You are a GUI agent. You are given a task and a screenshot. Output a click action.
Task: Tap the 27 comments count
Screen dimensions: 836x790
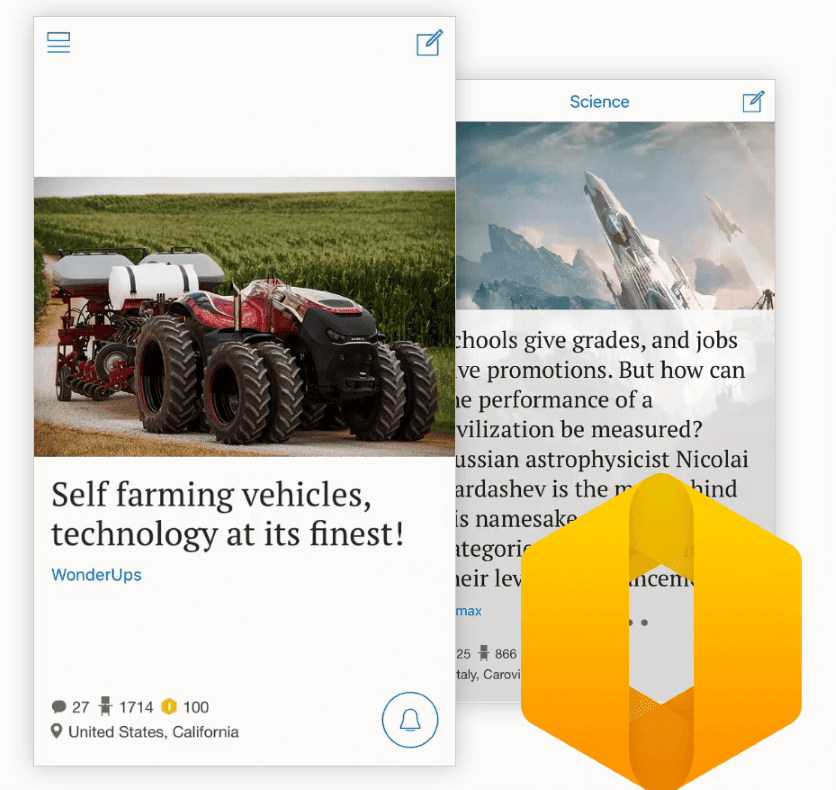point(81,707)
